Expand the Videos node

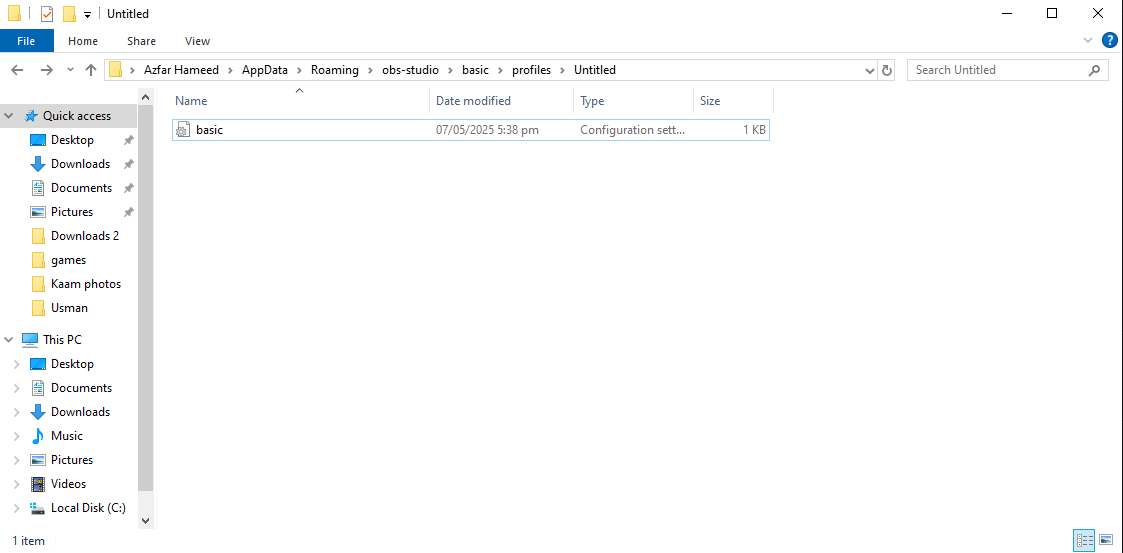tap(16, 484)
